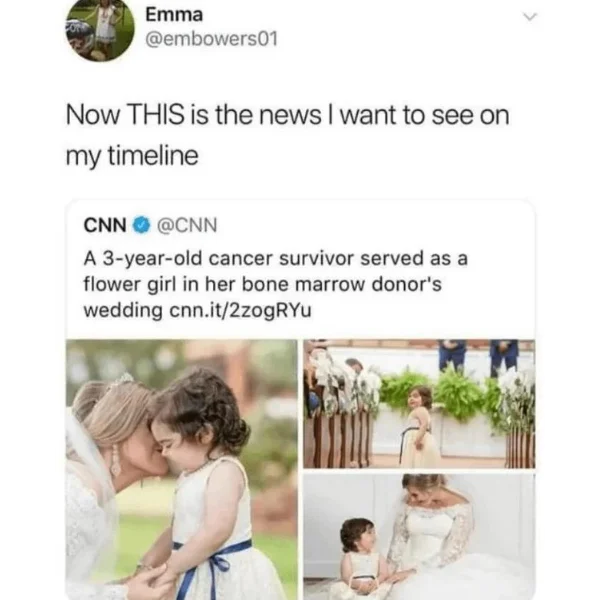
Task: Click the 'my timeline' text line
Action: [132, 156]
